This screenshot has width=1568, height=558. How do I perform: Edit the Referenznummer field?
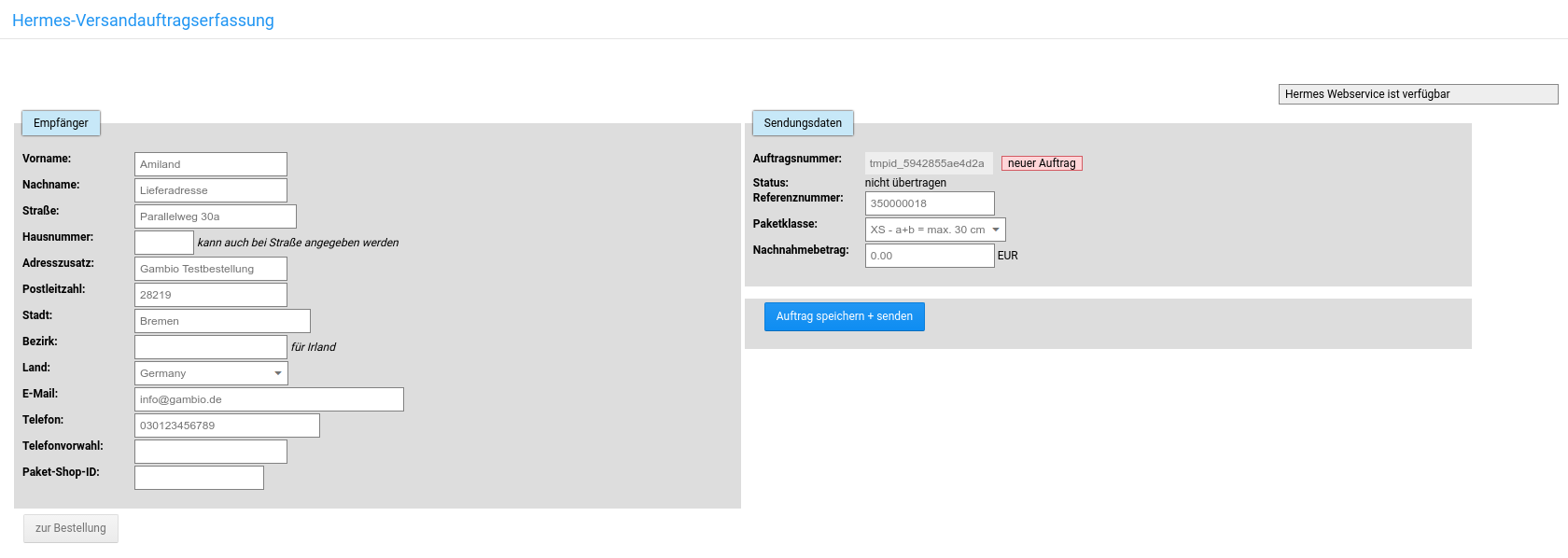pos(929,203)
